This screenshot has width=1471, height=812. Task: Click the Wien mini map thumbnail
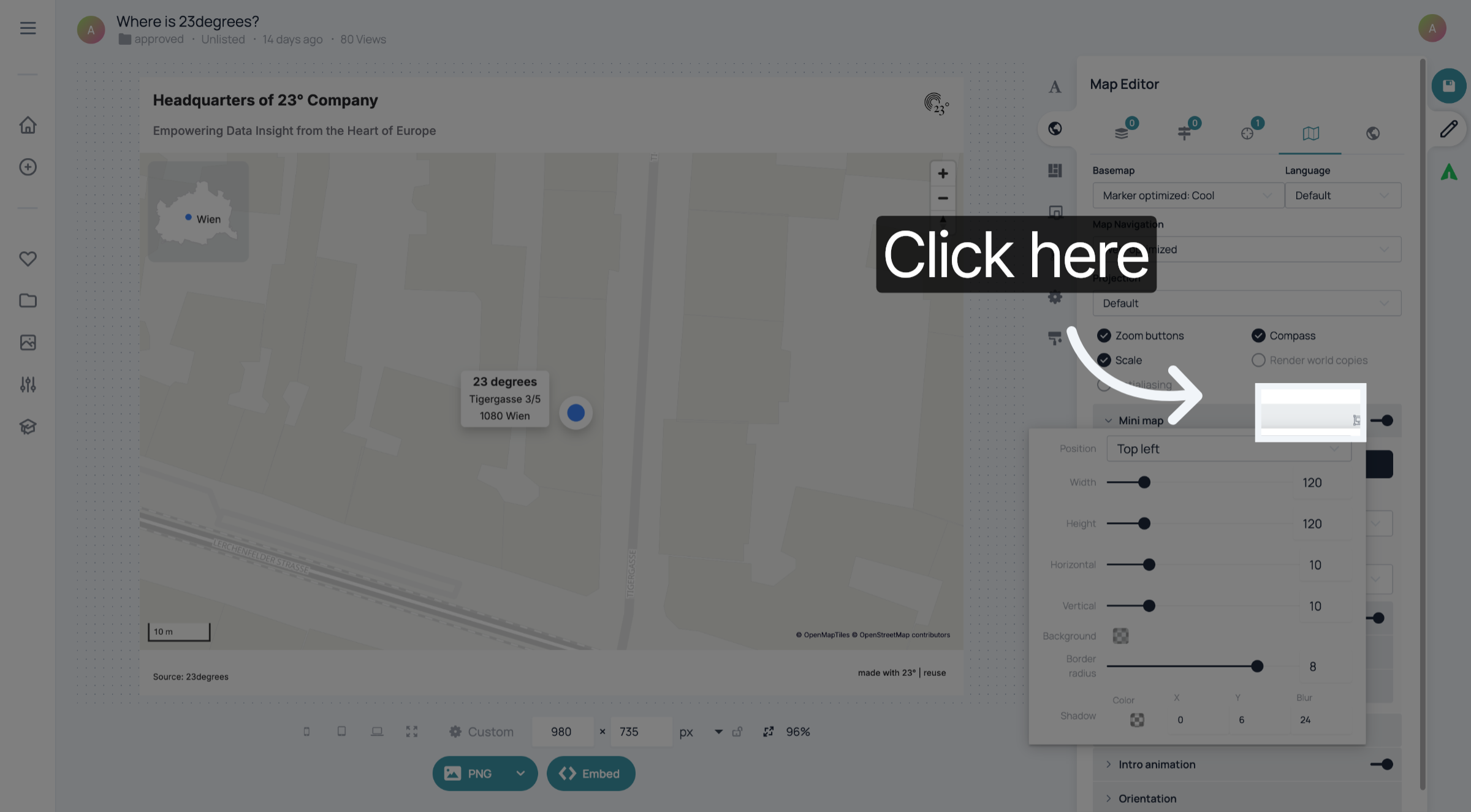tap(198, 211)
